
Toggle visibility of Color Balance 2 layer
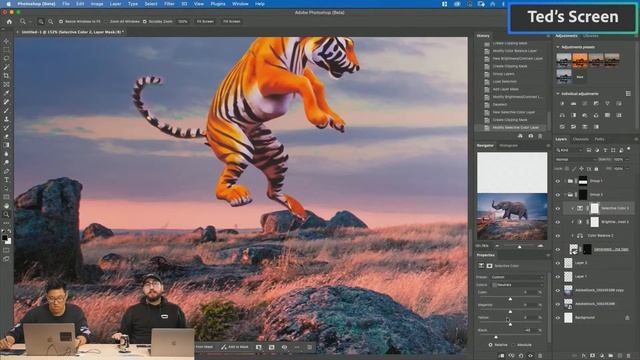click(x=558, y=236)
